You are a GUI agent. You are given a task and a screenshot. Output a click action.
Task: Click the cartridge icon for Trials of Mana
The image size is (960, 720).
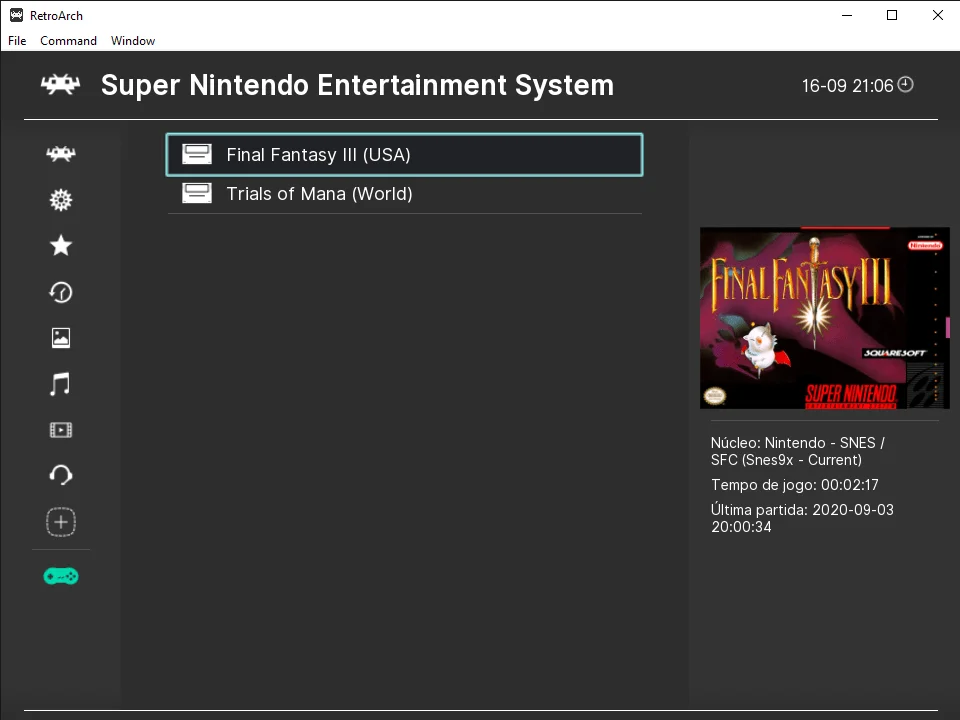197,193
